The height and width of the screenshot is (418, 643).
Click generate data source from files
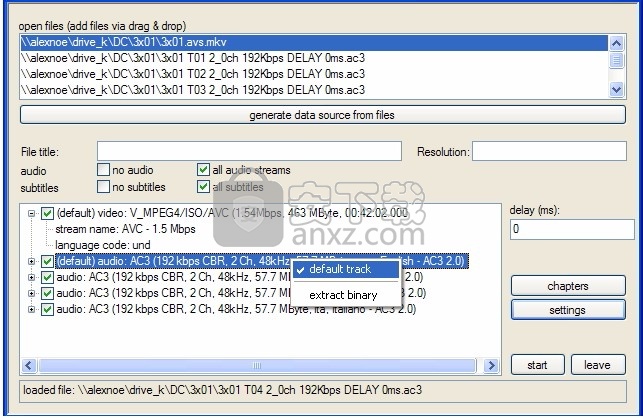(x=323, y=115)
